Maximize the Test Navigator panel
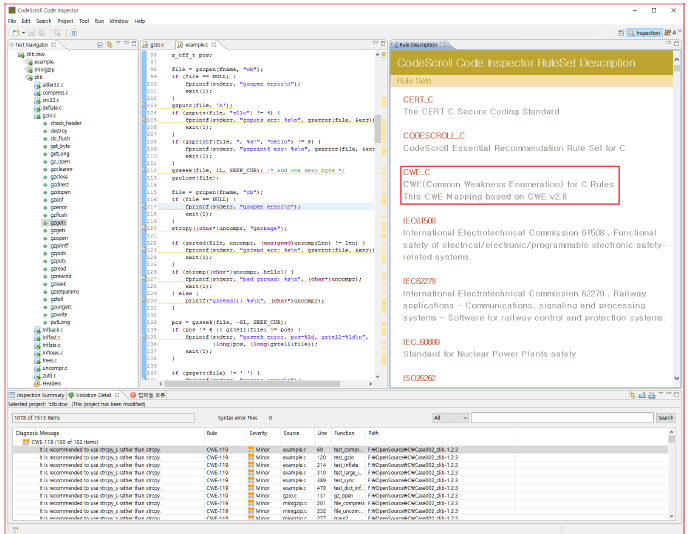This screenshot has width=688, height=534. point(134,43)
